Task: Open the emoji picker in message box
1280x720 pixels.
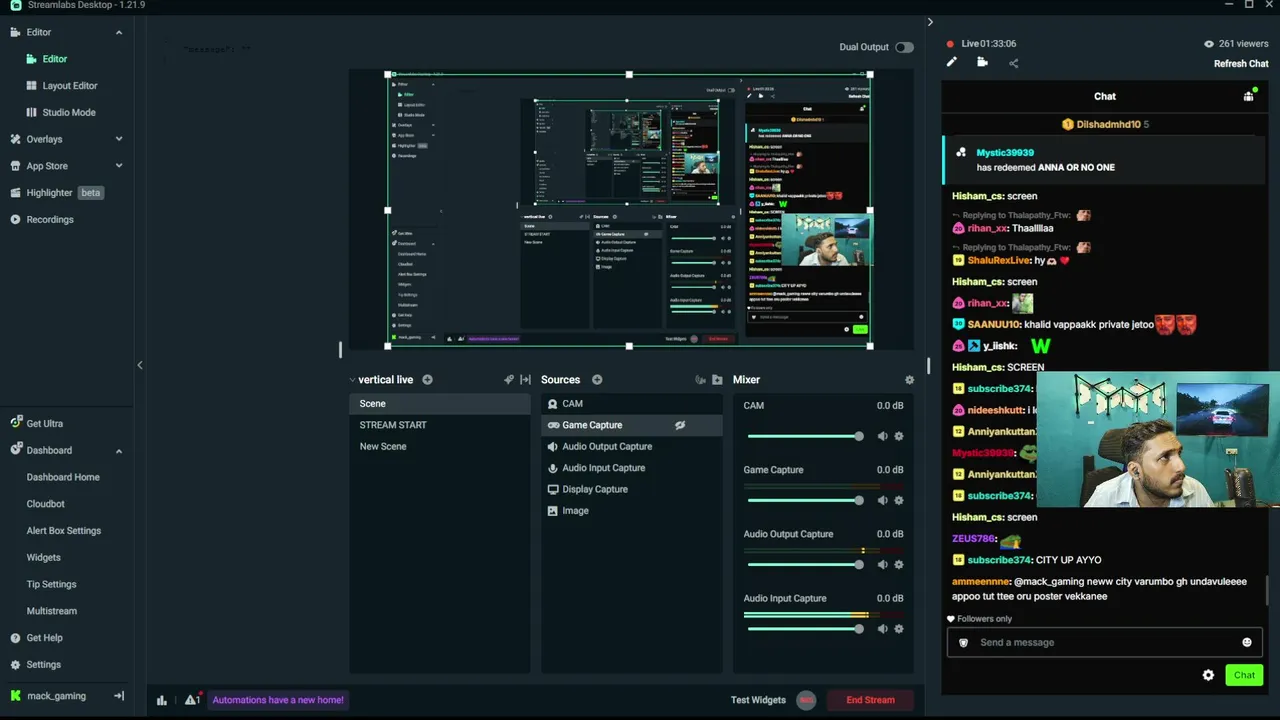Action: point(1247,642)
